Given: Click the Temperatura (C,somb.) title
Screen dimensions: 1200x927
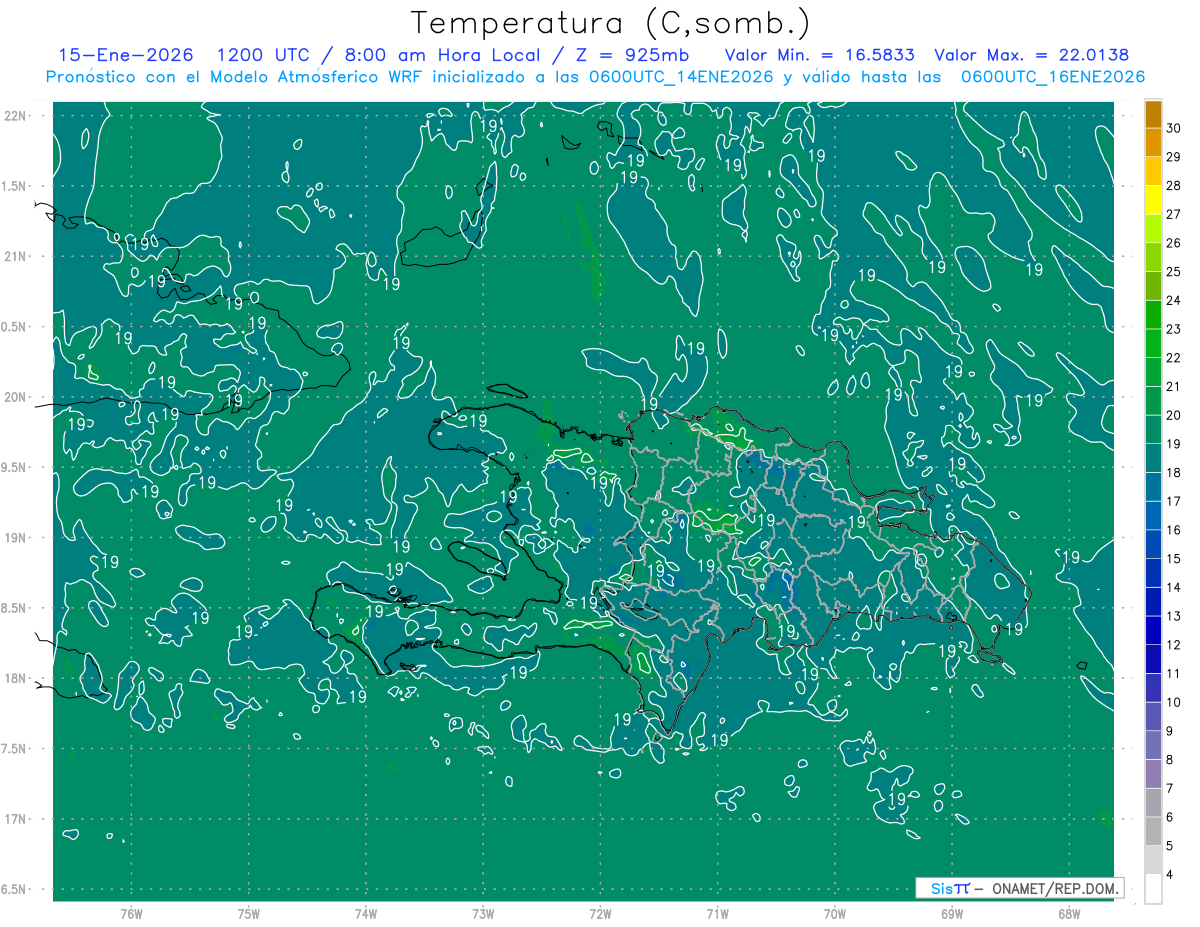Looking at the screenshot, I should pos(610,22).
